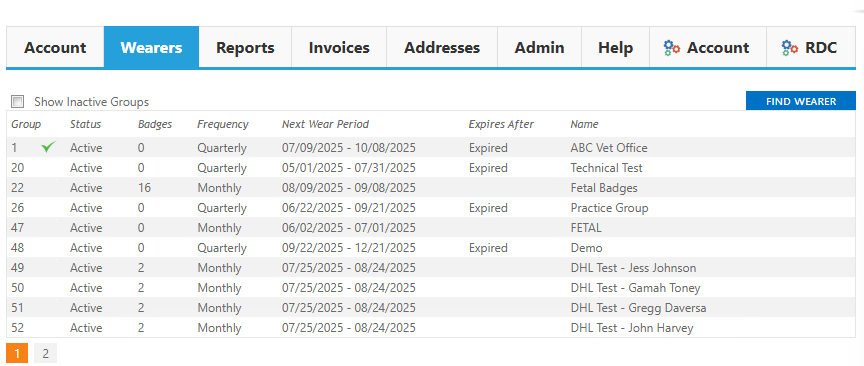Open the Reports tab
864x366 pixels.
click(x=245, y=47)
